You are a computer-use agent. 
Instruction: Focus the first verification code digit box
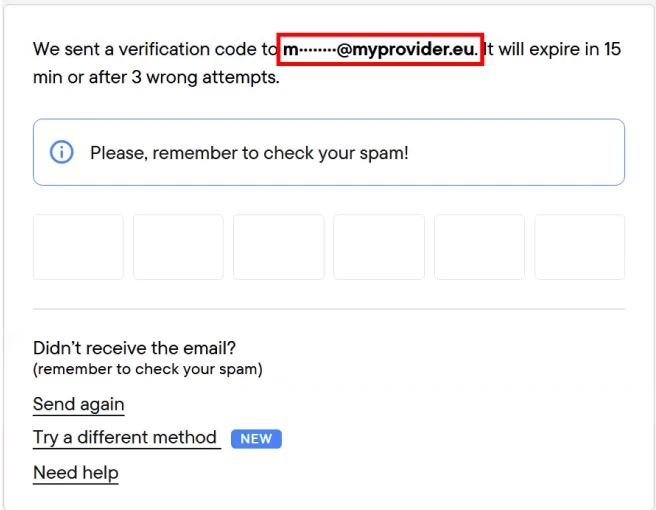tap(78, 247)
